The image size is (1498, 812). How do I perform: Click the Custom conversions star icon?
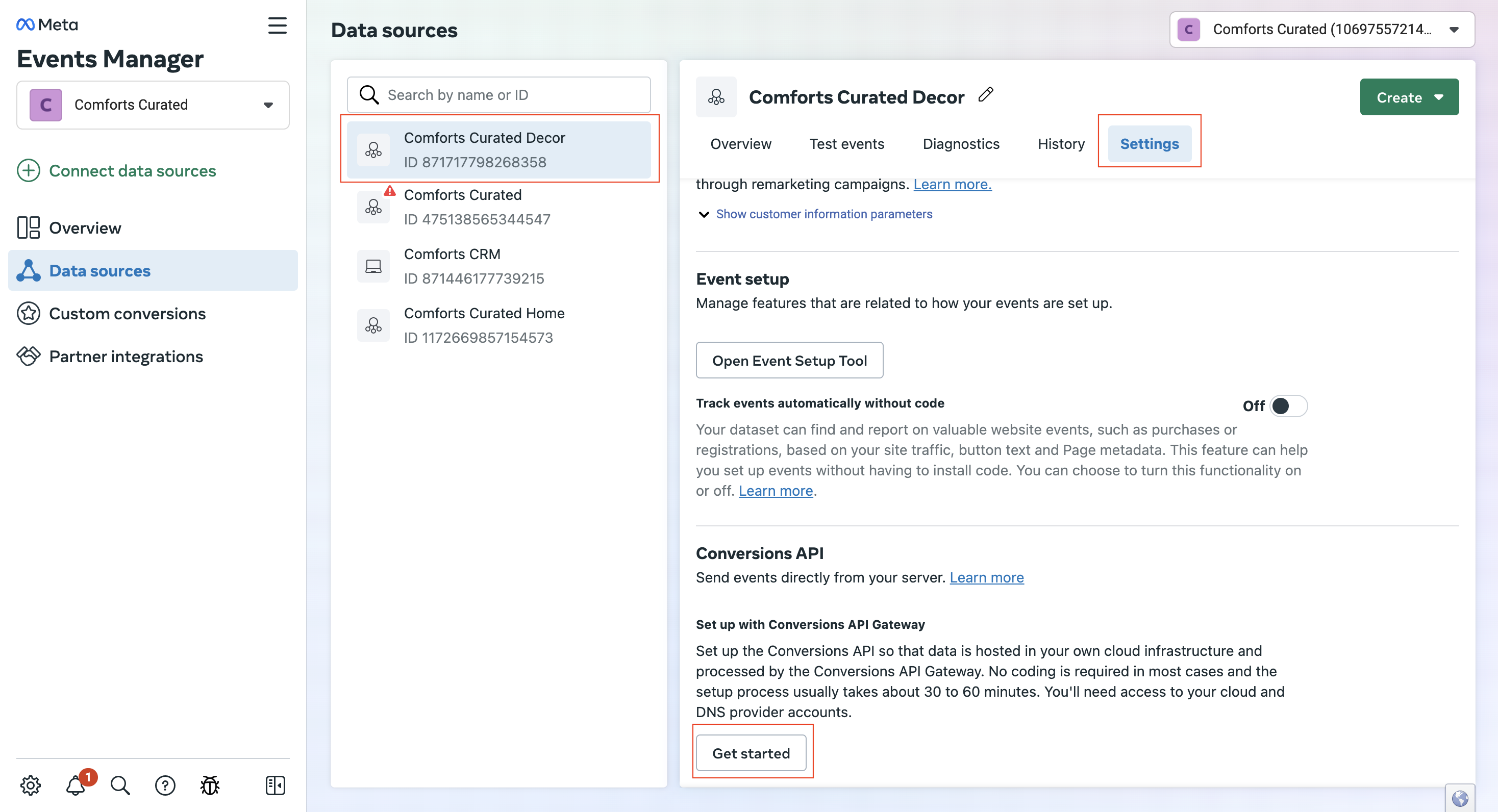click(29, 313)
